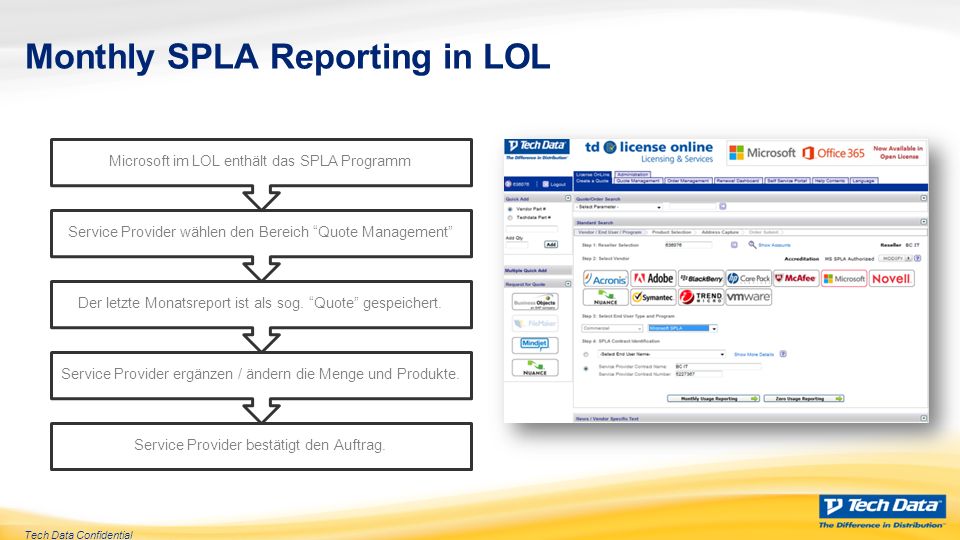Click the Product Selection step

[672, 232]
